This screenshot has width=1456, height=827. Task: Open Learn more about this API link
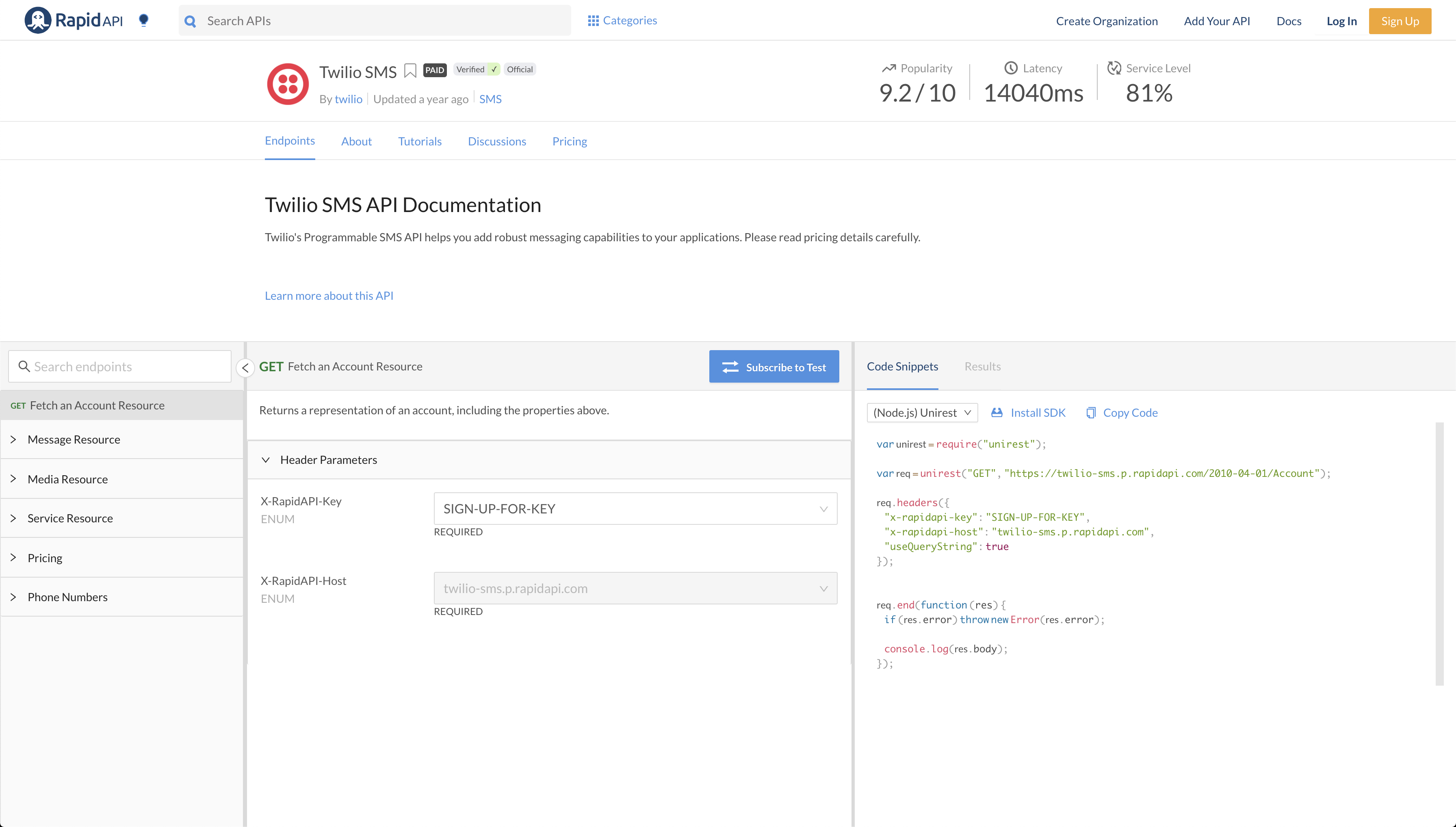pyautogui.click(x=329, y=295)
